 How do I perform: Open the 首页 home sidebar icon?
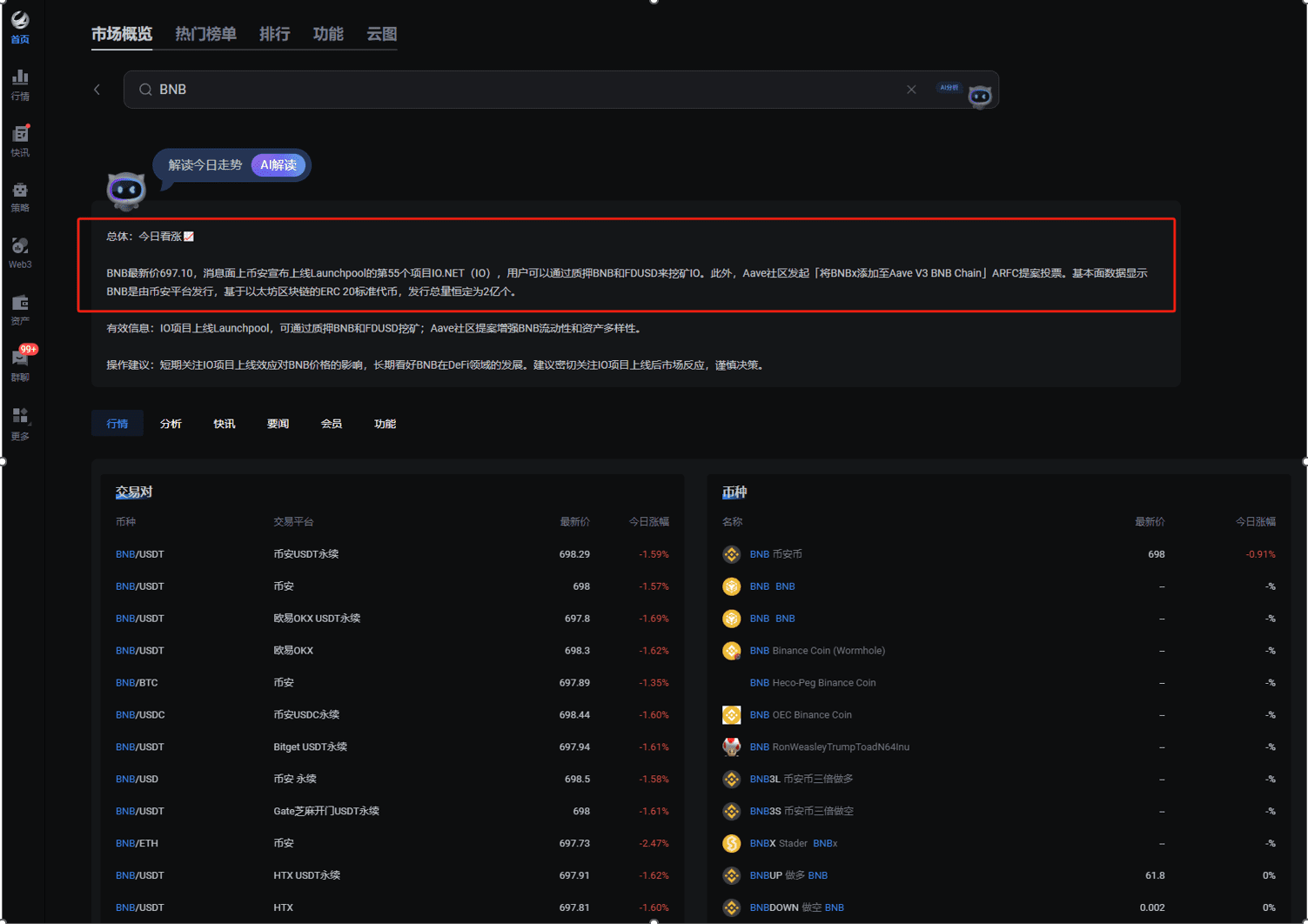[20, 27]
